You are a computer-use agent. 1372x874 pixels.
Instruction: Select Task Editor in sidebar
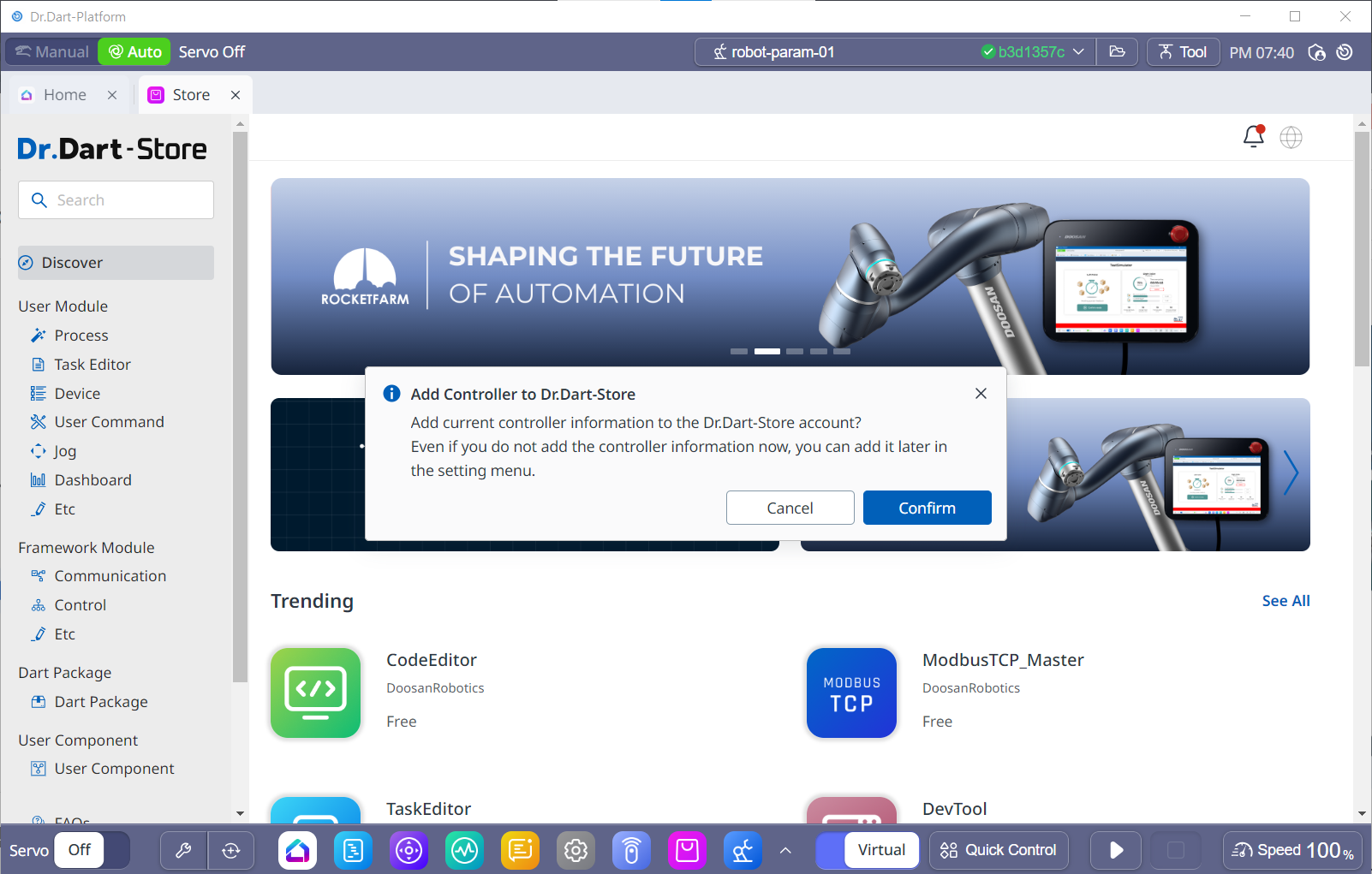92,365
